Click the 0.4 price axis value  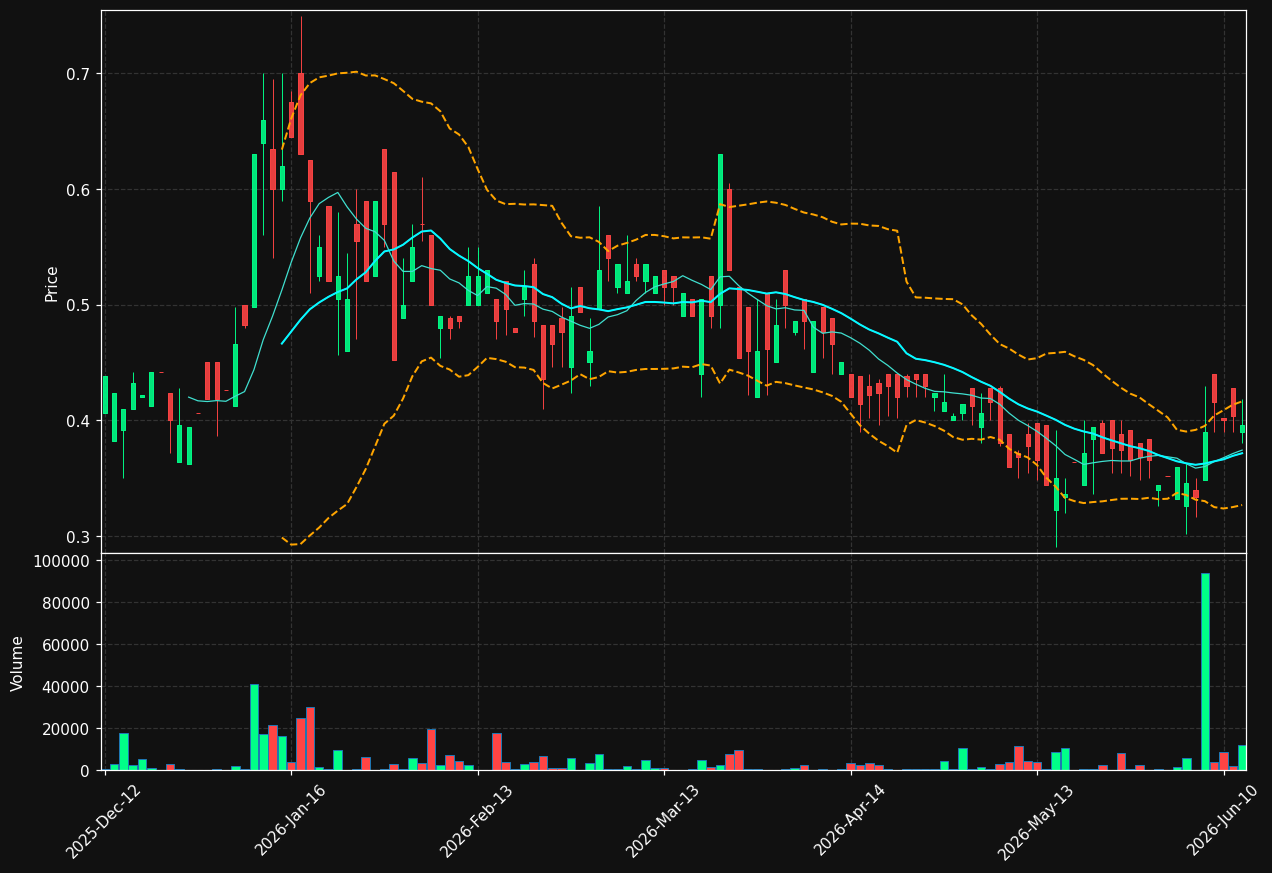[78, 421]
